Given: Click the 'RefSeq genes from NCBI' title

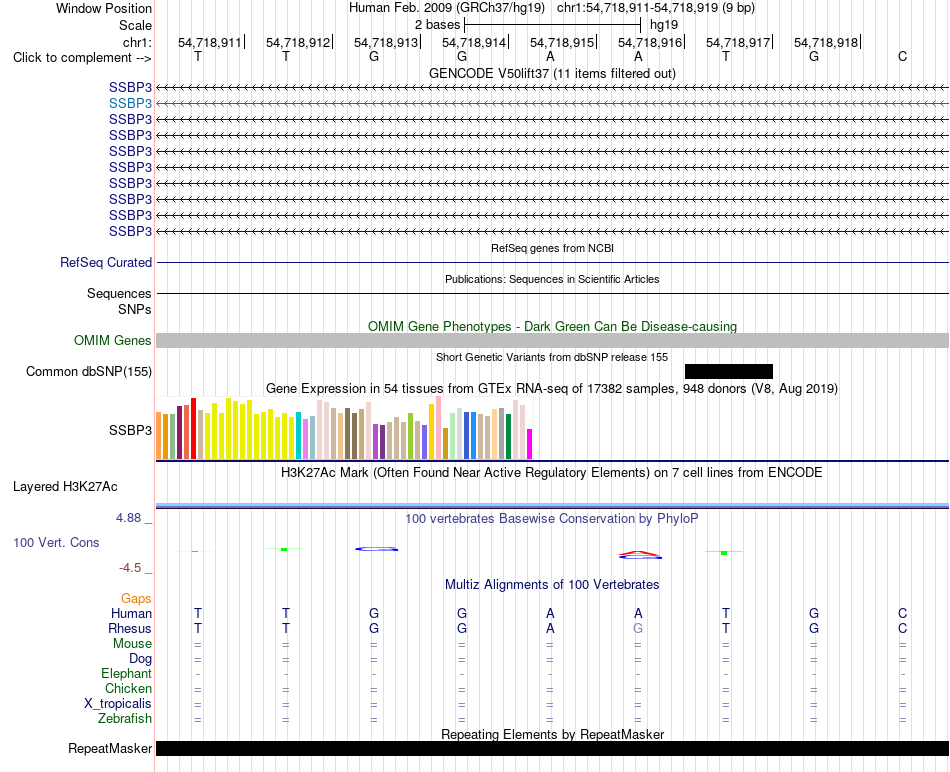Looking at the screenshot, I should pos(552,248).
